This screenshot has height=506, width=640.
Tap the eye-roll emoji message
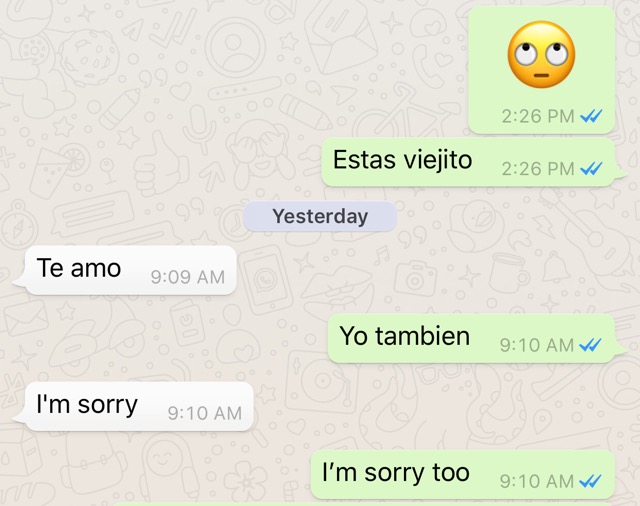pyautogui.click(x=541, y=70)
